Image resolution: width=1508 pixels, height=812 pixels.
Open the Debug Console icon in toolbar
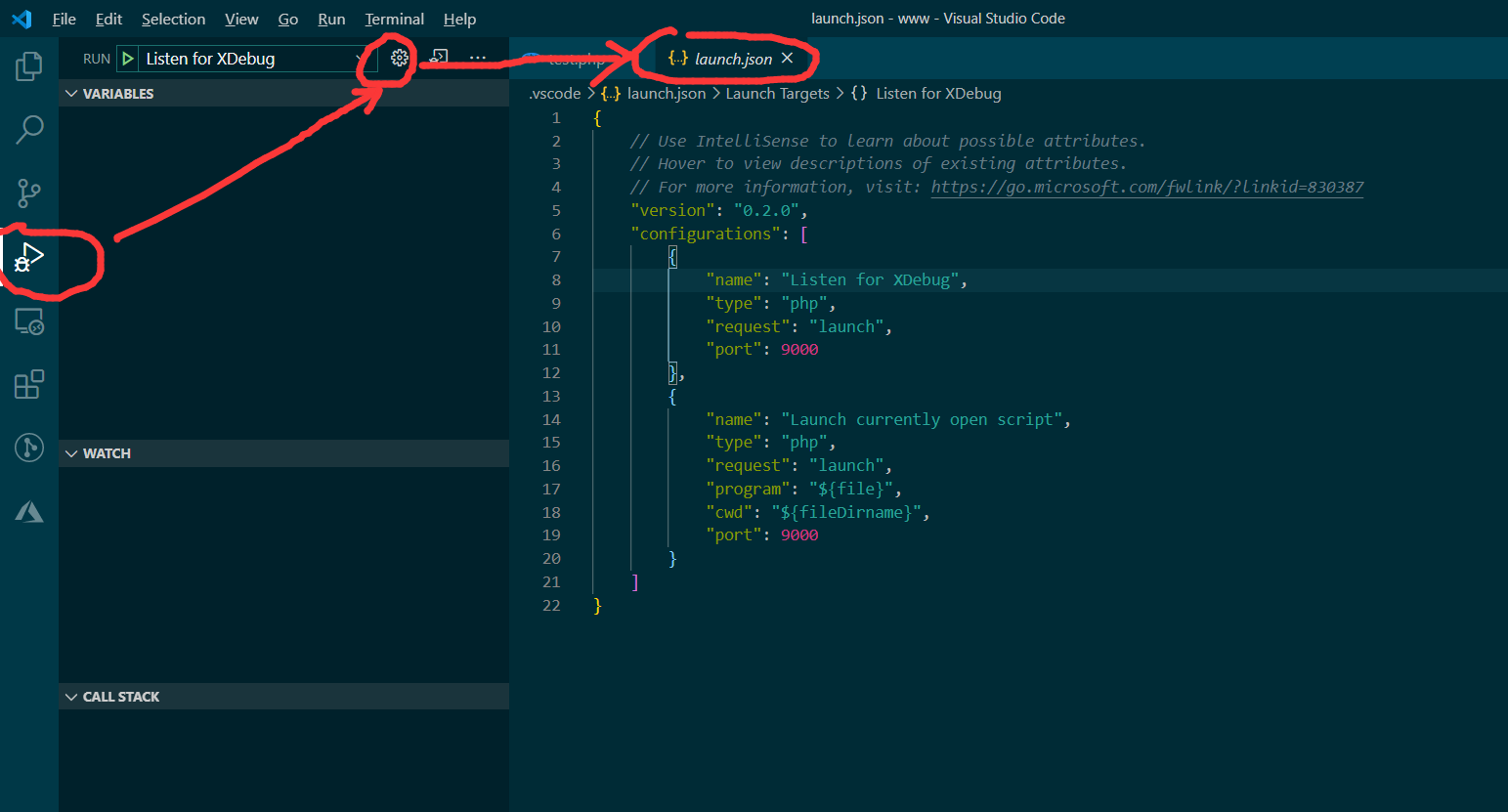[x=437, y=58]
